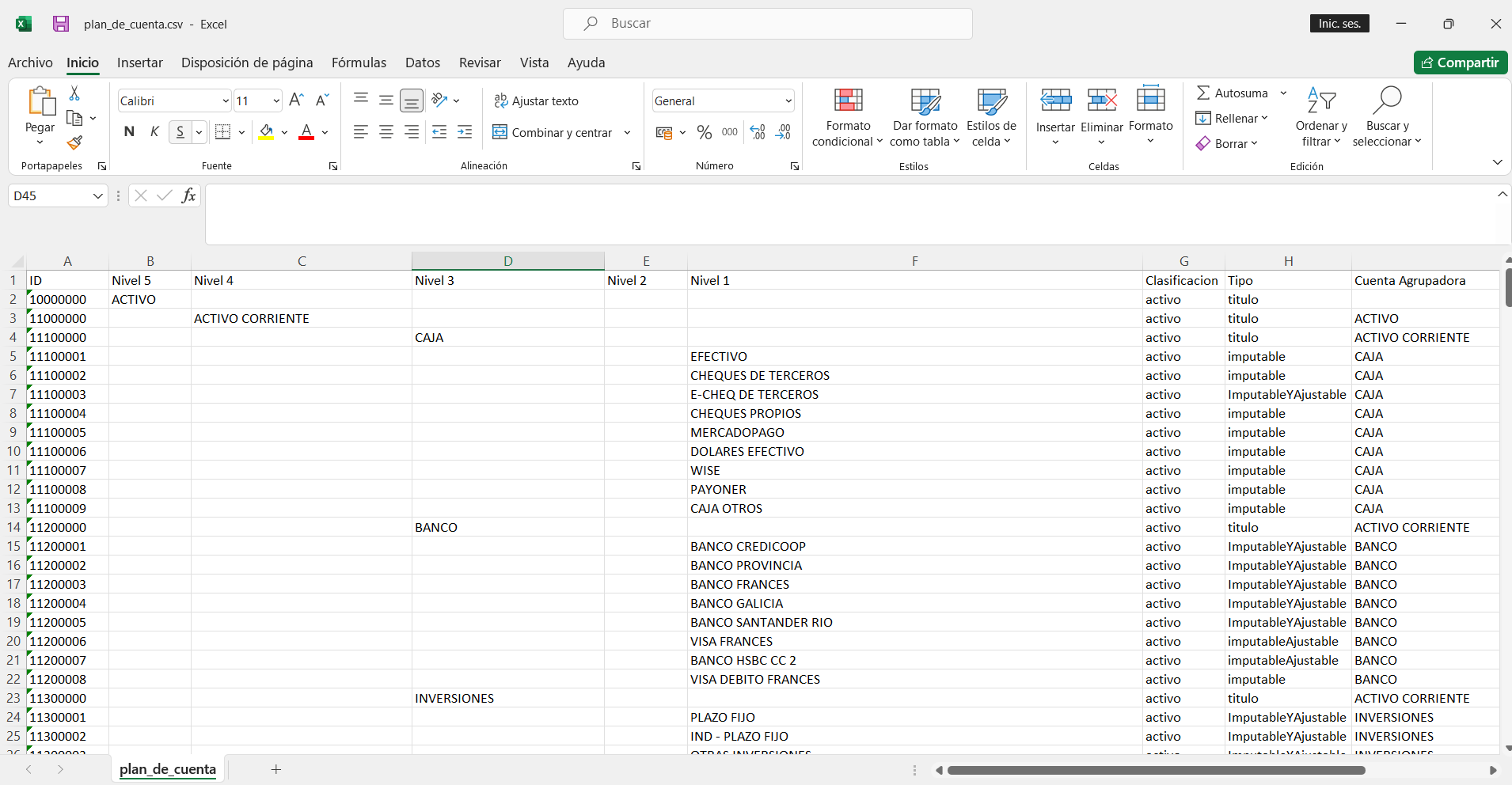Increase font size with the larger A icon

[x=296, y=100]
